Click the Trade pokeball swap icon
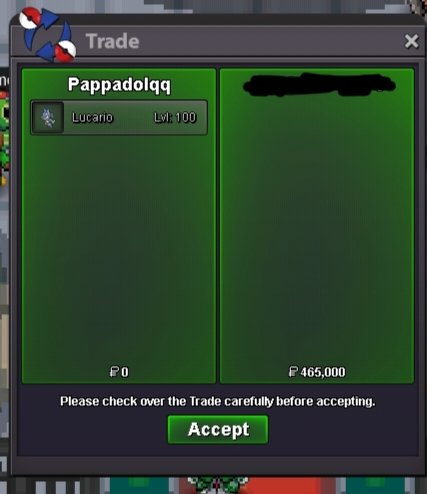 (x=47, y=35)
